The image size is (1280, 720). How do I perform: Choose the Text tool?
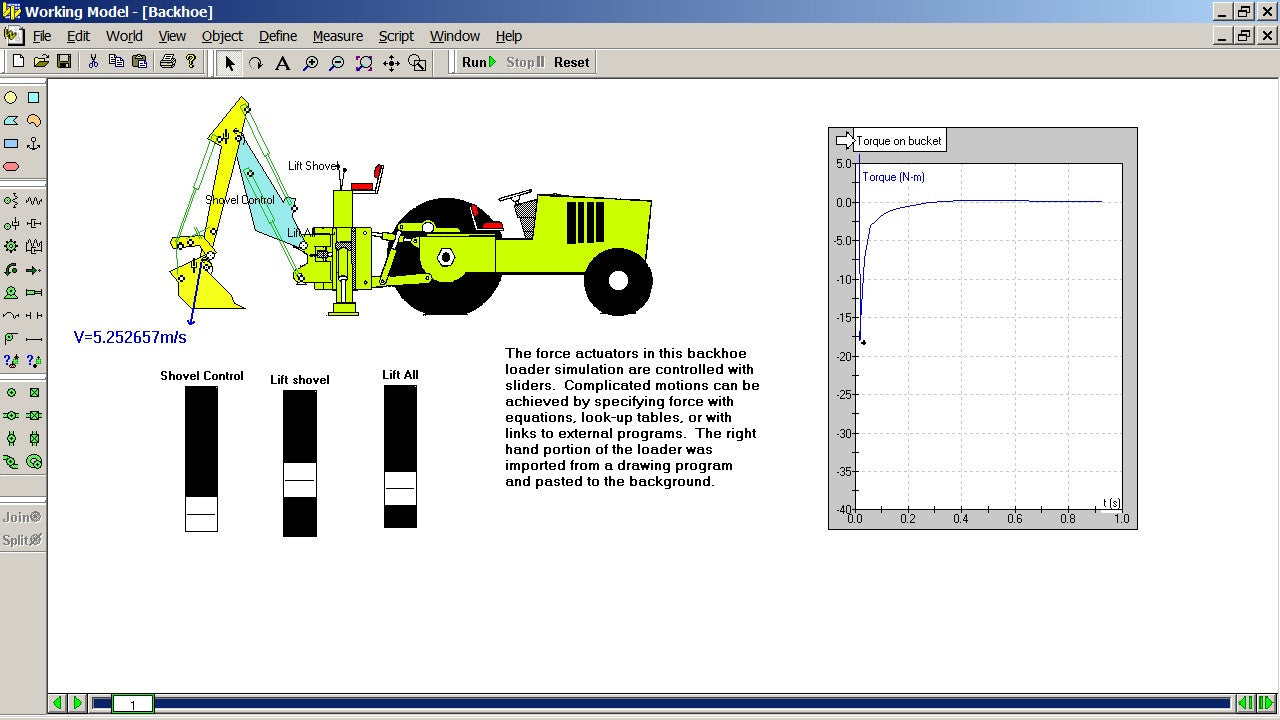pyautogui.click(x=283, y=63)
